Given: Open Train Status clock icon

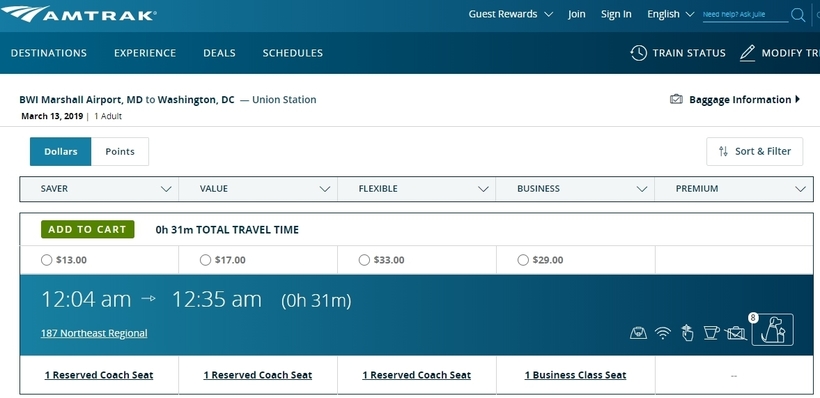Looking at the screenshot, I should click(x=639, y=53).
